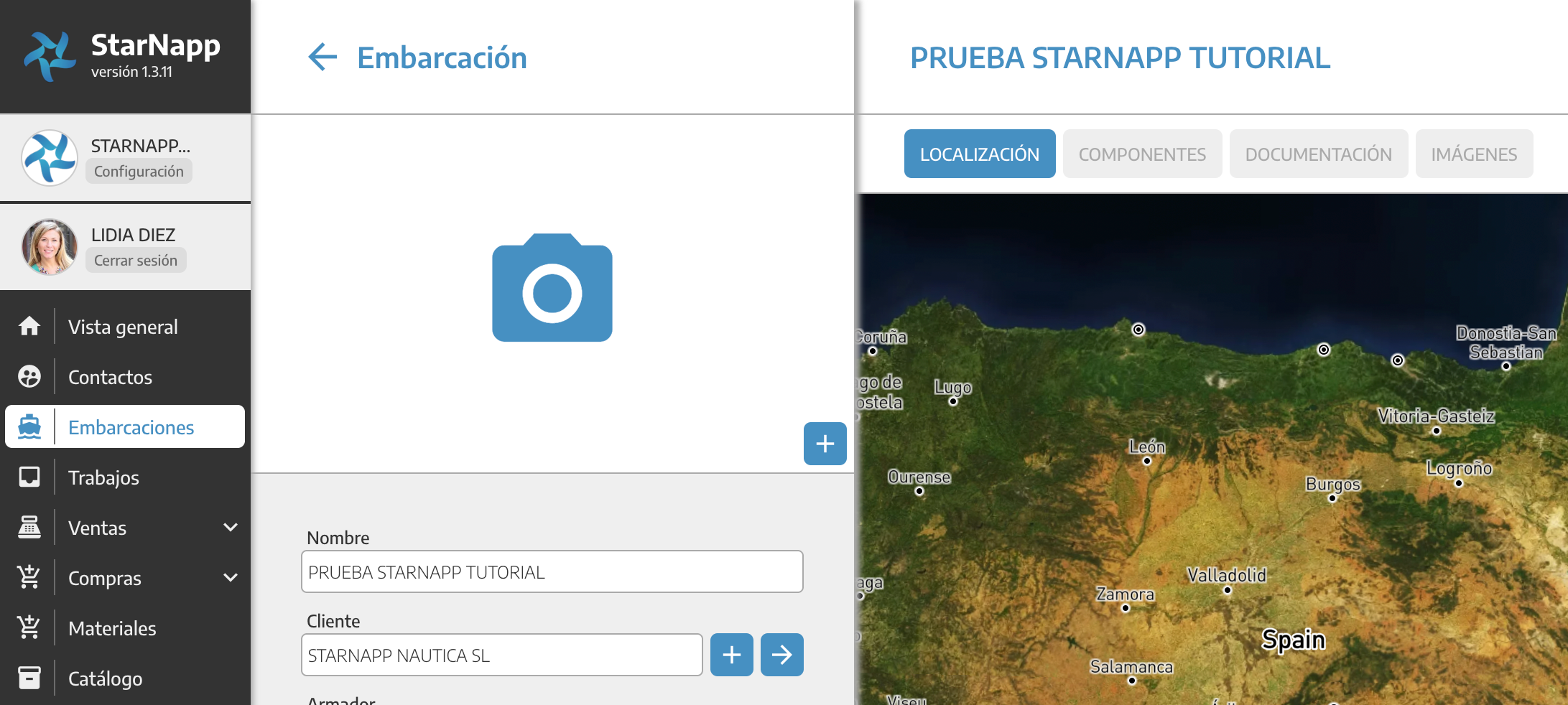Click Cerrar sesión to log out
Image resolution: width=1568 pixels, height=705 pixels.
pyautogui.click(x=136, y=261)
